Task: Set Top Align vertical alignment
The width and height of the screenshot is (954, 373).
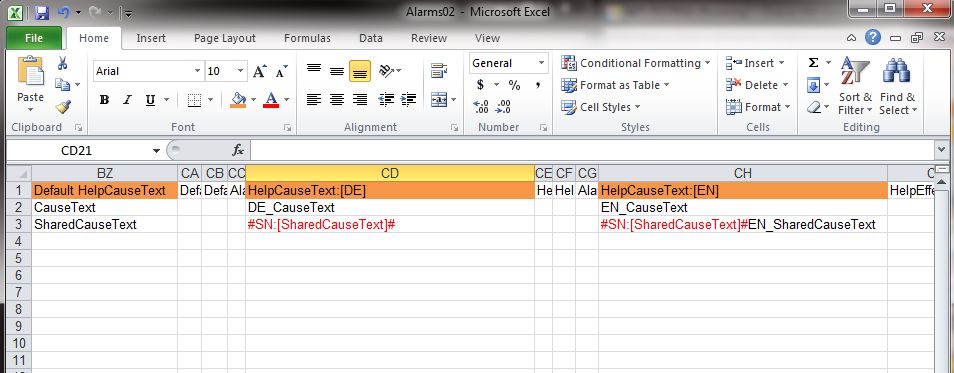Action: pyautogui.click(x=314, y=71)
